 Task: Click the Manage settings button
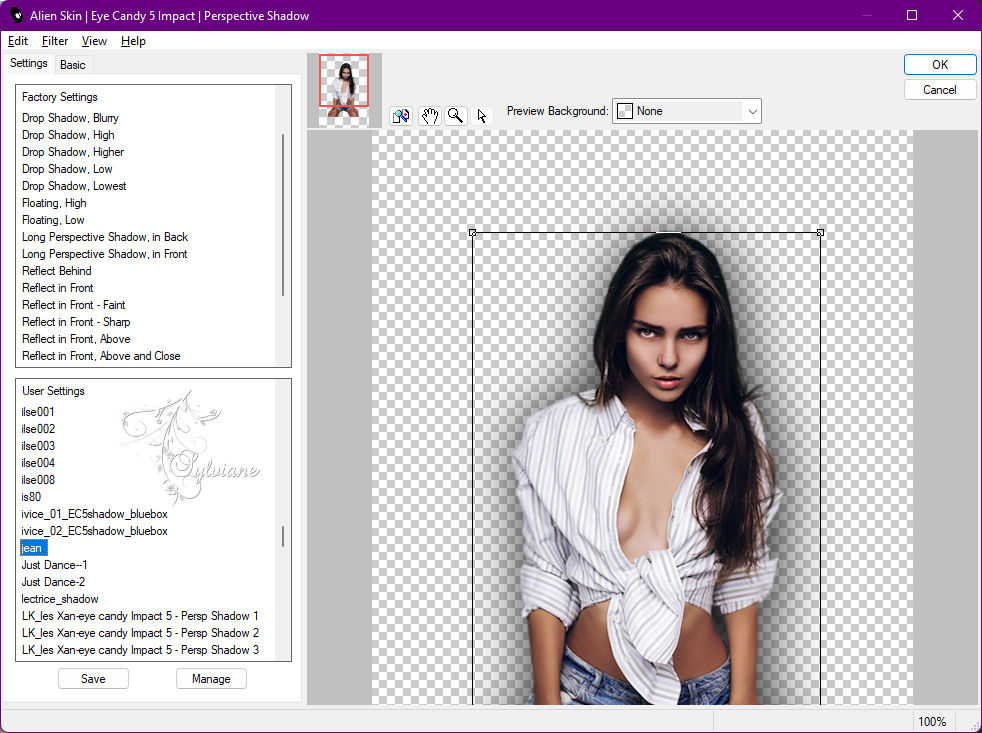click(x=211, y=678)
